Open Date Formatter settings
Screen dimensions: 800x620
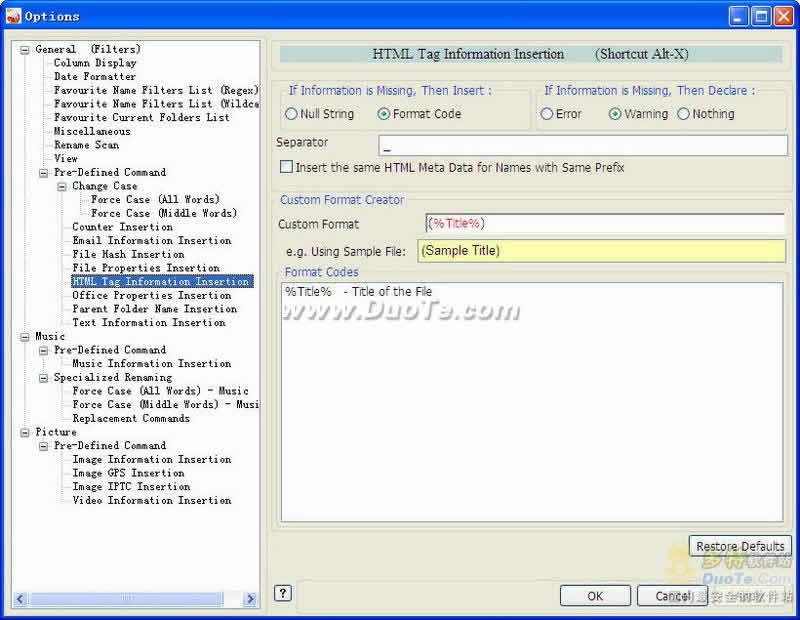(95, 77)
